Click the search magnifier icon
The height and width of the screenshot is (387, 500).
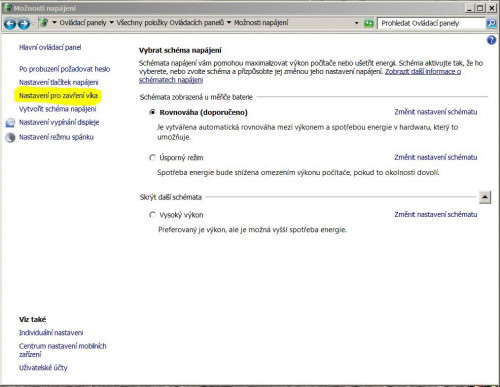click(x=491, y=23)
